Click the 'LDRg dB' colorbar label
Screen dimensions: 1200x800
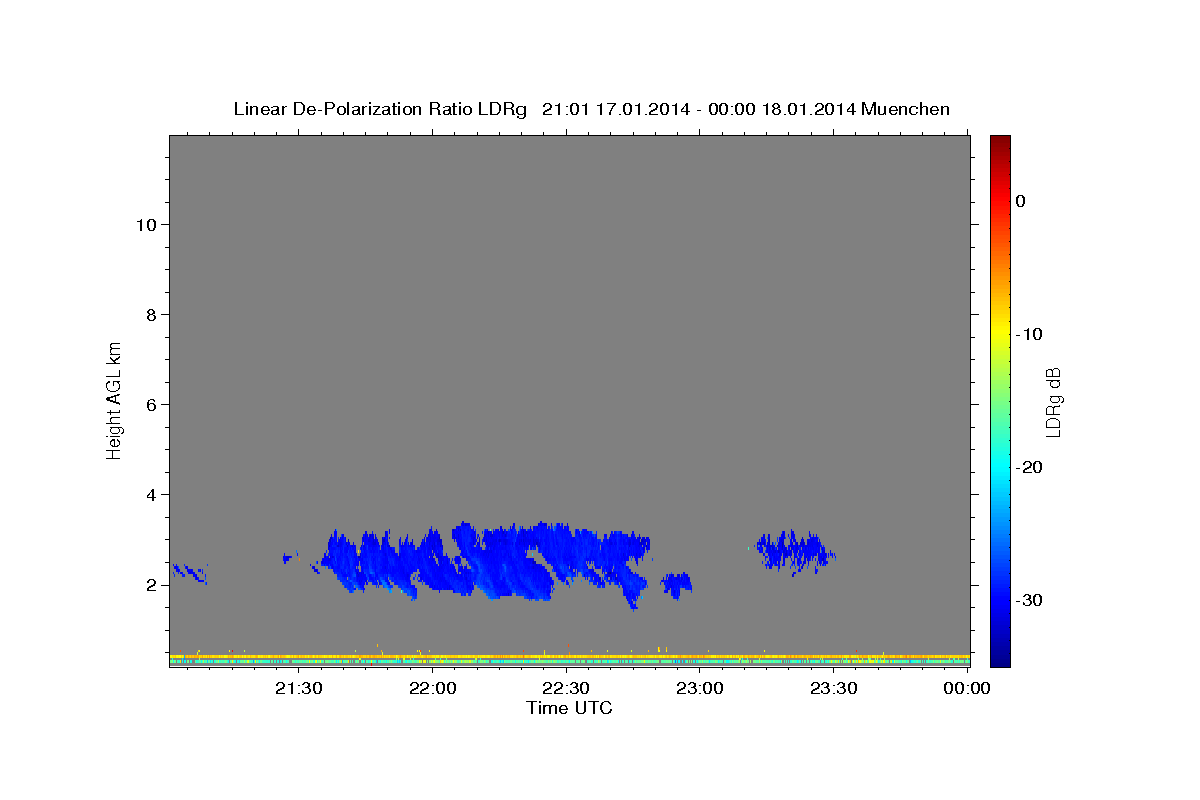coord(1053,400)
